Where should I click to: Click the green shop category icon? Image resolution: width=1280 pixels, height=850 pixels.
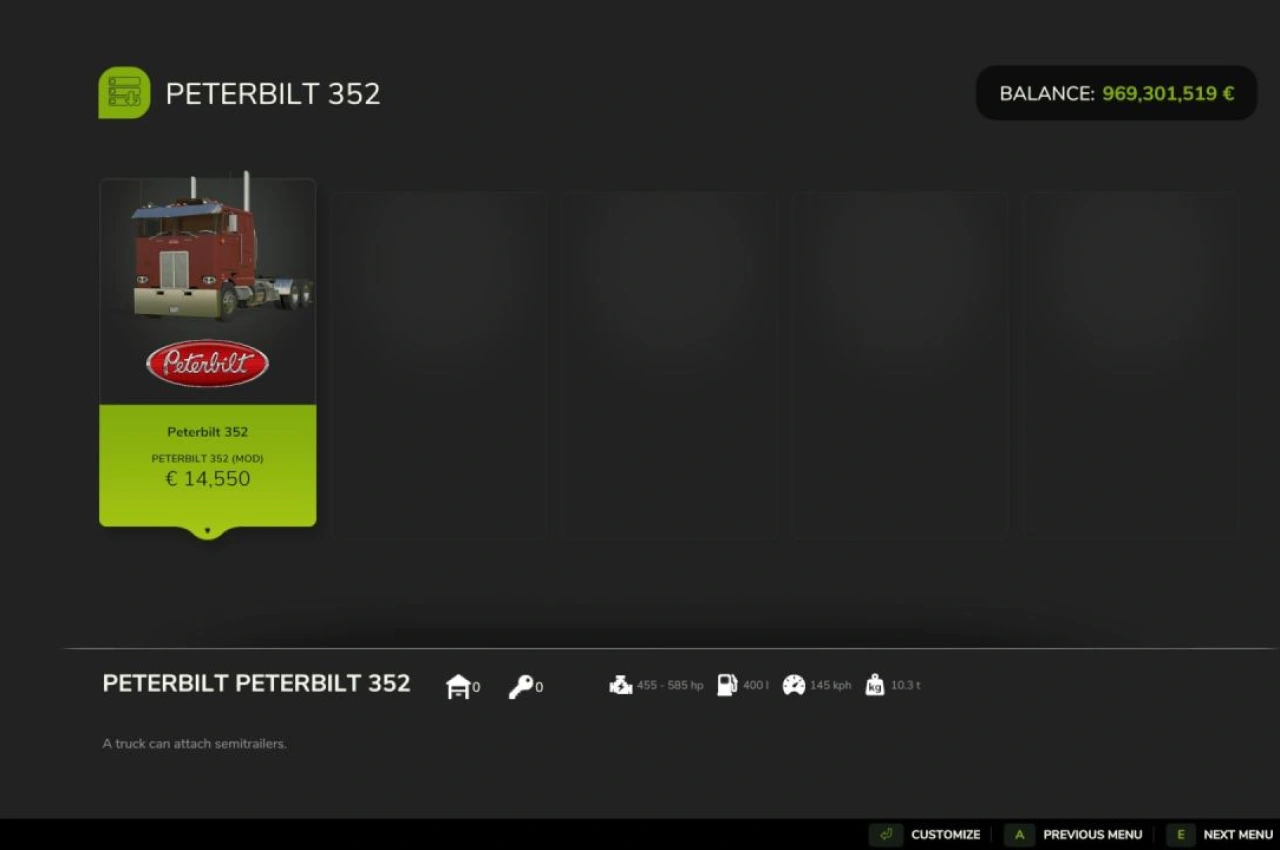pyautogui.click(x=124, y=93)
